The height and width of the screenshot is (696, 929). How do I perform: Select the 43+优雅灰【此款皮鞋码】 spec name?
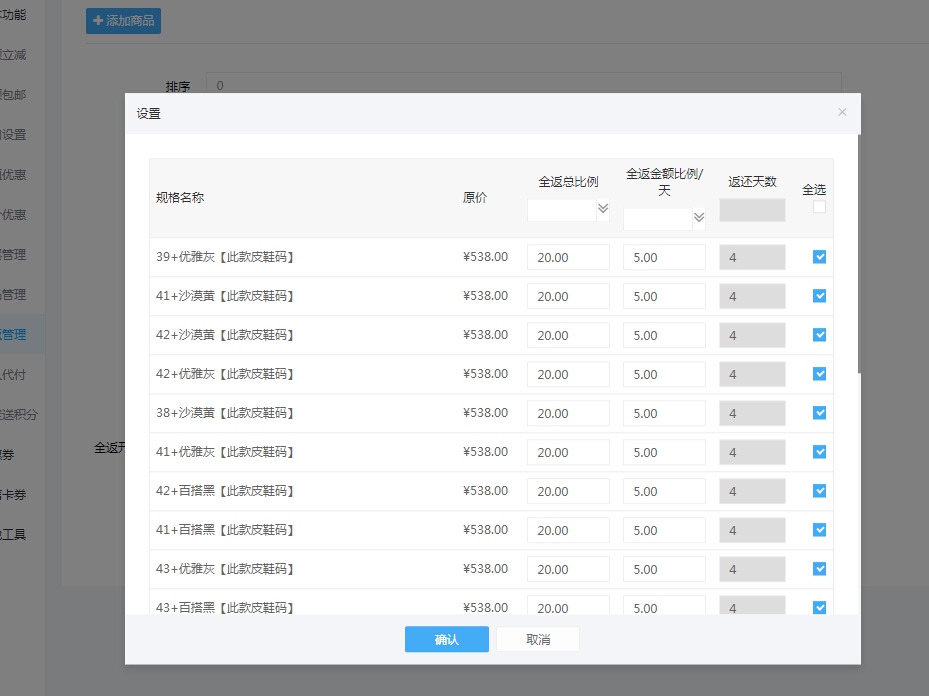pos(225,569)
